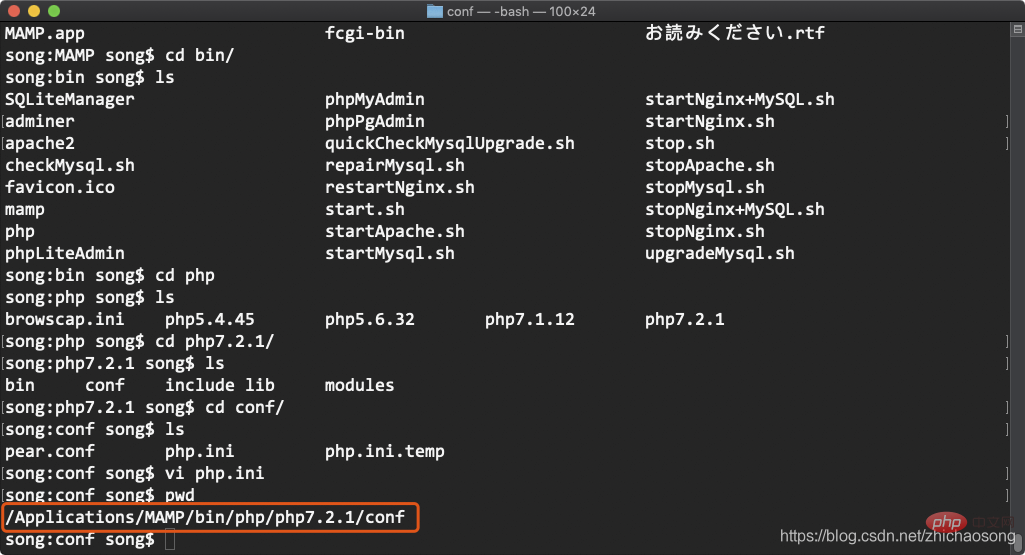The height and width of the screenshot is (555, 1025).
Task: Click 'restartNginx.sh' entry
Action: (399, 188)
